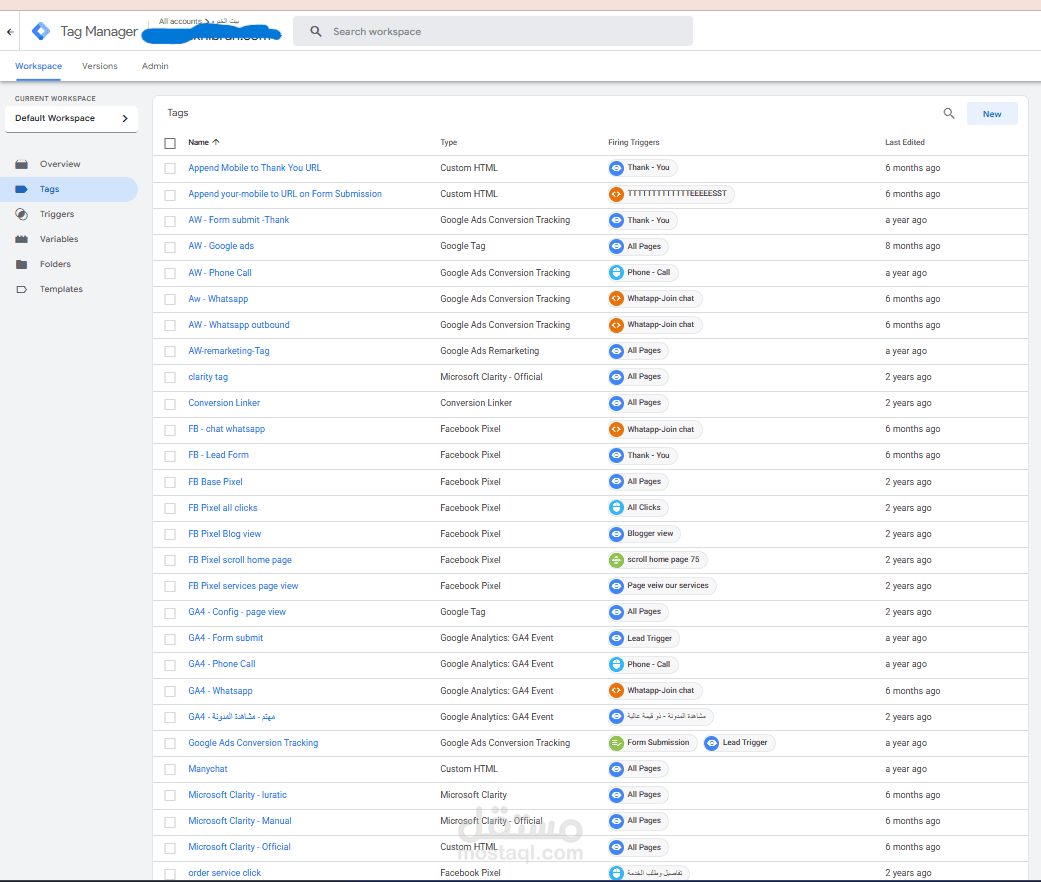Image resolution: width=1041 pixels, height=882 pixels.
Task: Check the box for Append Mobile to Thank You URL
Action: coord(170,169)
